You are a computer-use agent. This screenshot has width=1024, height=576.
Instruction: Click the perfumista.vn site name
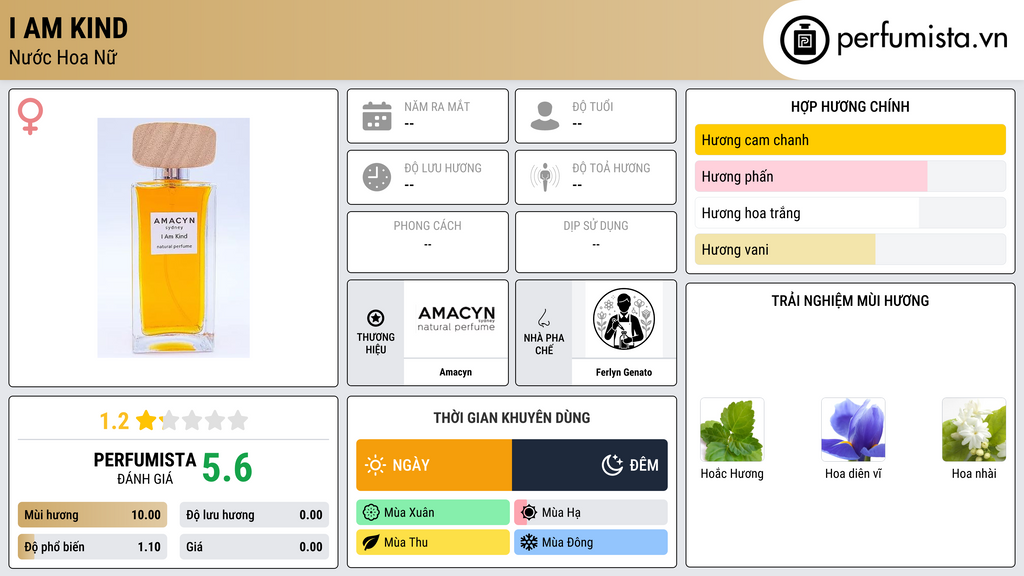[922, 39]
